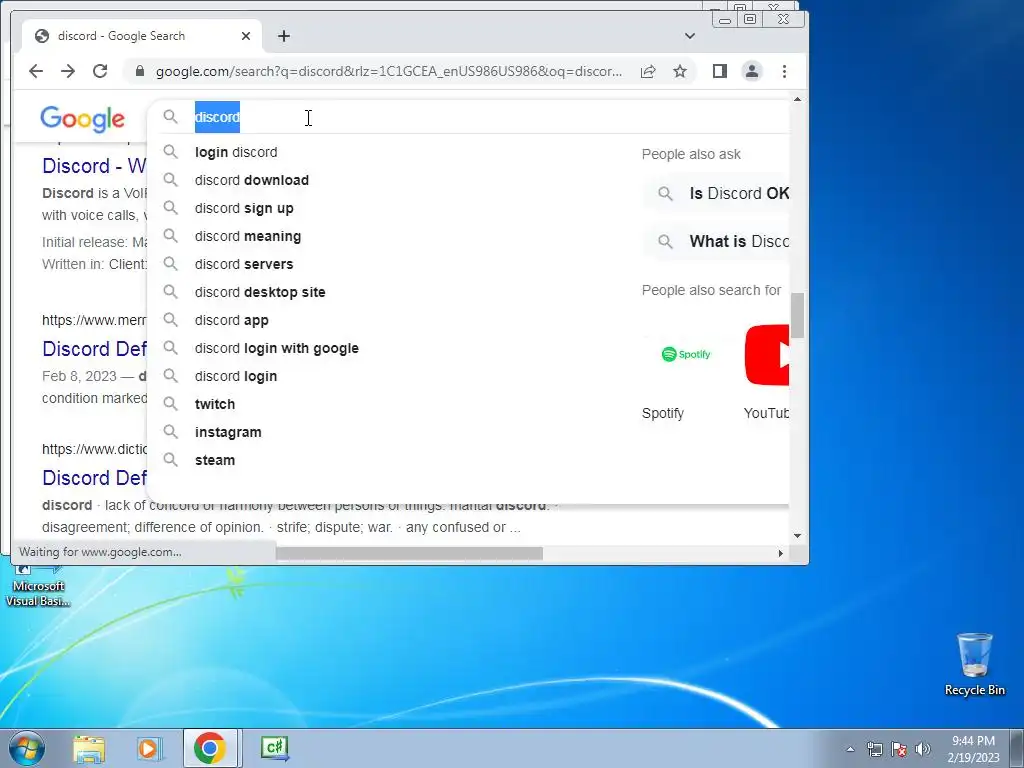Screen dimensions: 1024x768
Task: Open the 'Discord Def' result from dictionary site
Action: point(94,478)
